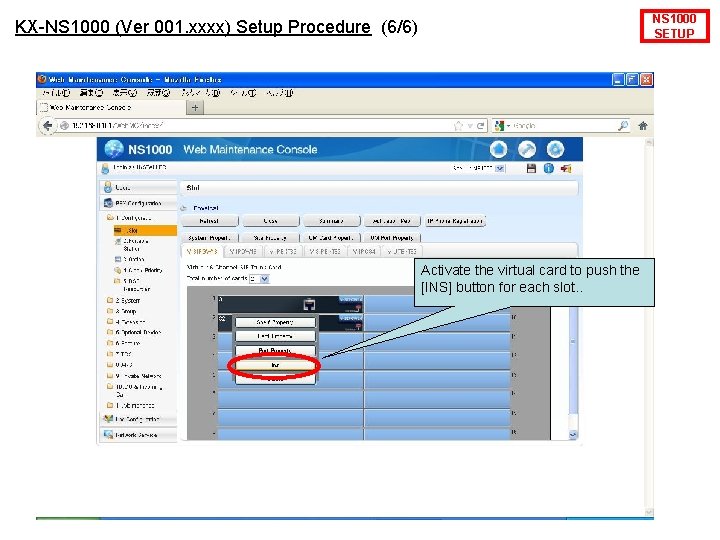Collapse the 1.Configuration folder
The height and width of the screenshot is (540, 720).
point(129,218)
